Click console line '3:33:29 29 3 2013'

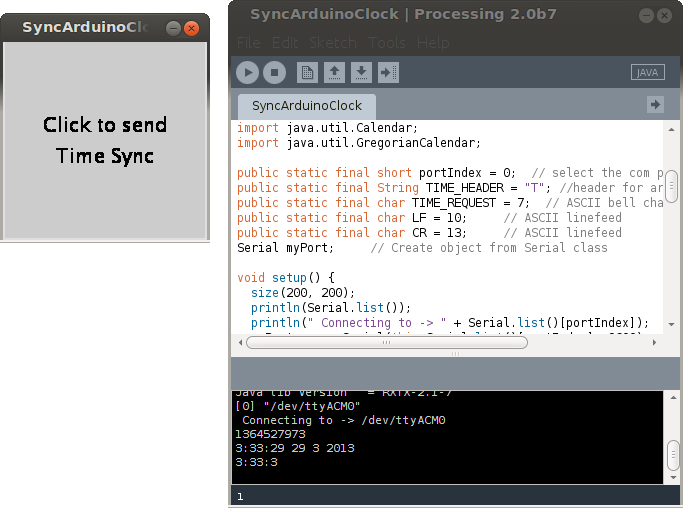pos(295,448)
